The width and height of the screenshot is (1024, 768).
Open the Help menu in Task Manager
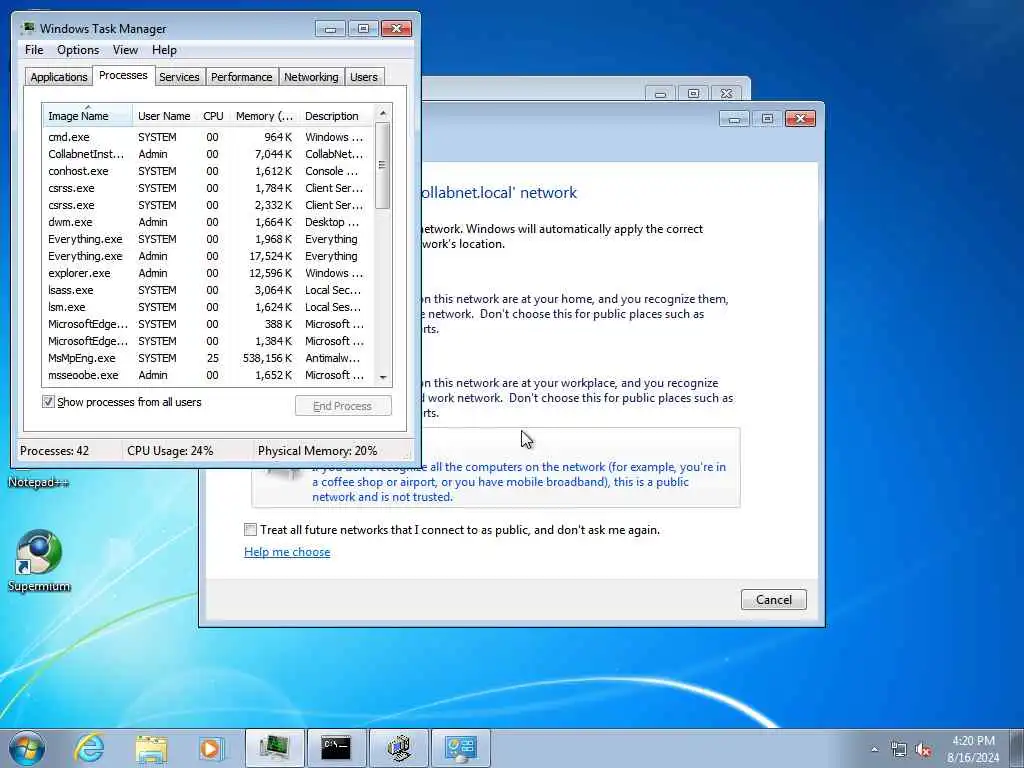tap(164, 50)
